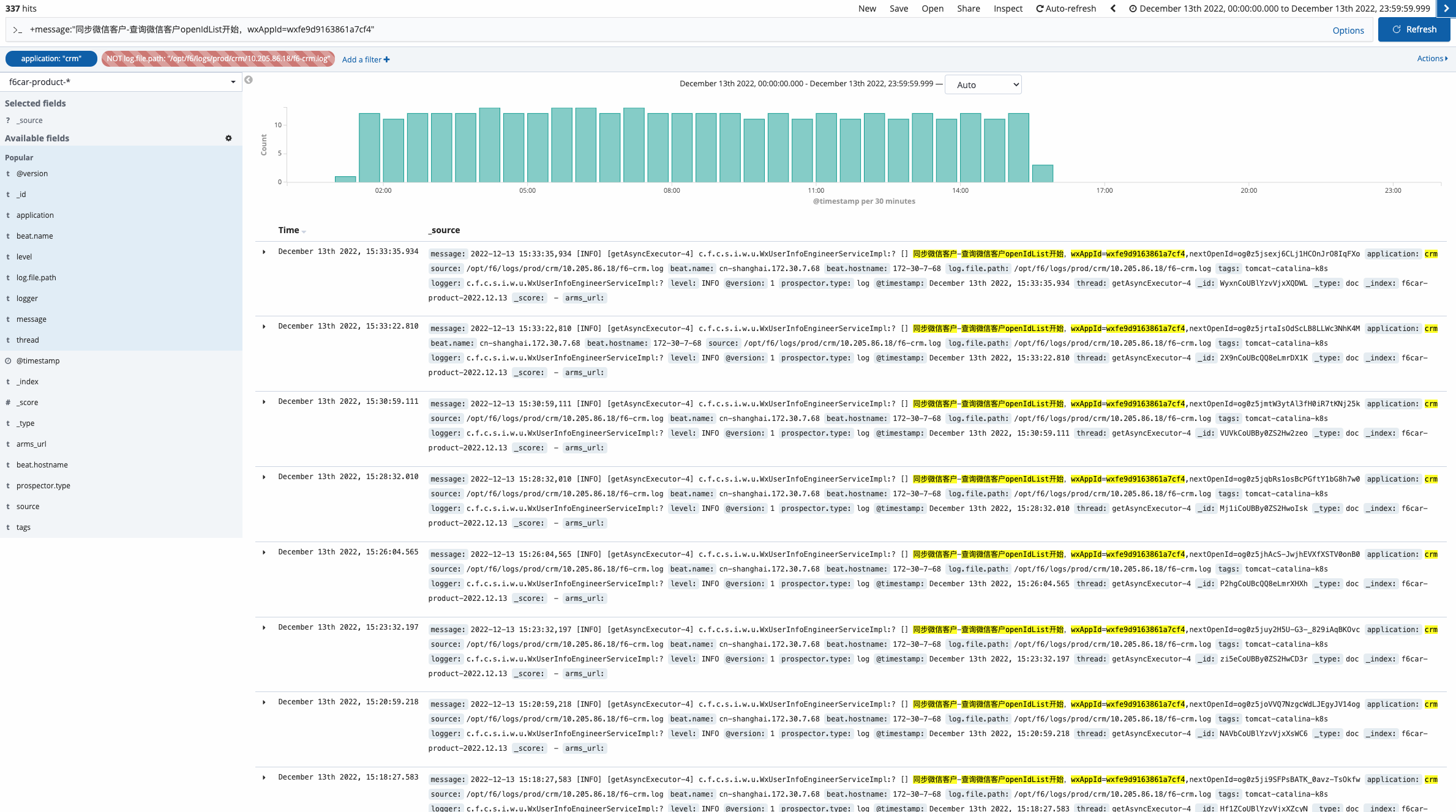Screen dimensions: 1456x812
Task: Expand log row at 15:33:22.810
Action: tap(265, 327)
